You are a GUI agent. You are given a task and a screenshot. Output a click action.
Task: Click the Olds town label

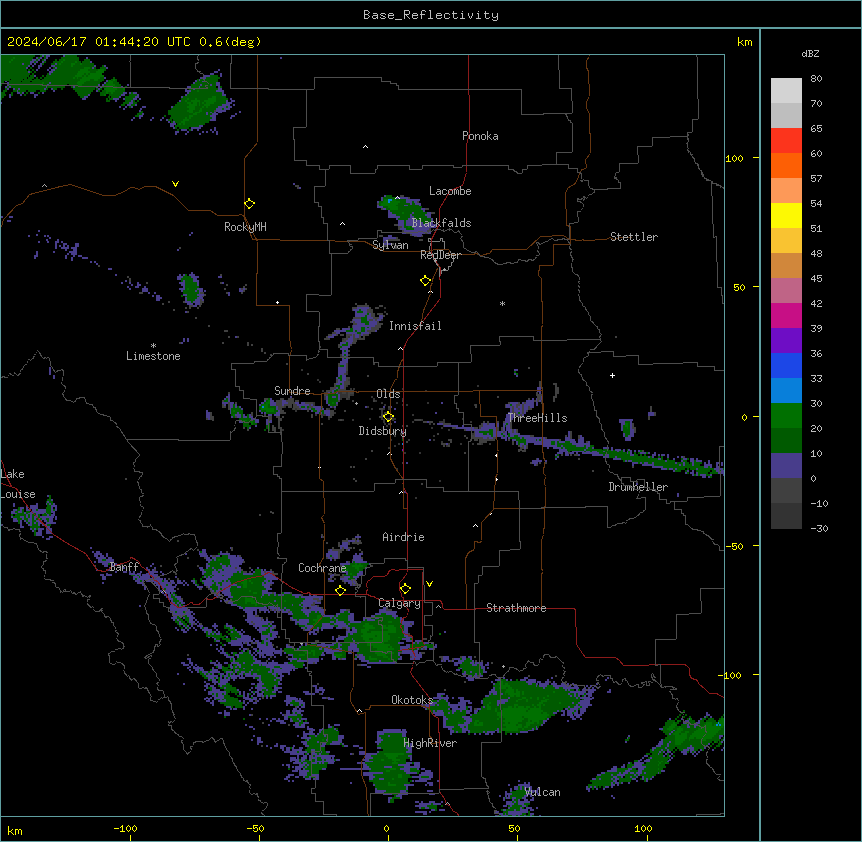[x=388, y=394]
